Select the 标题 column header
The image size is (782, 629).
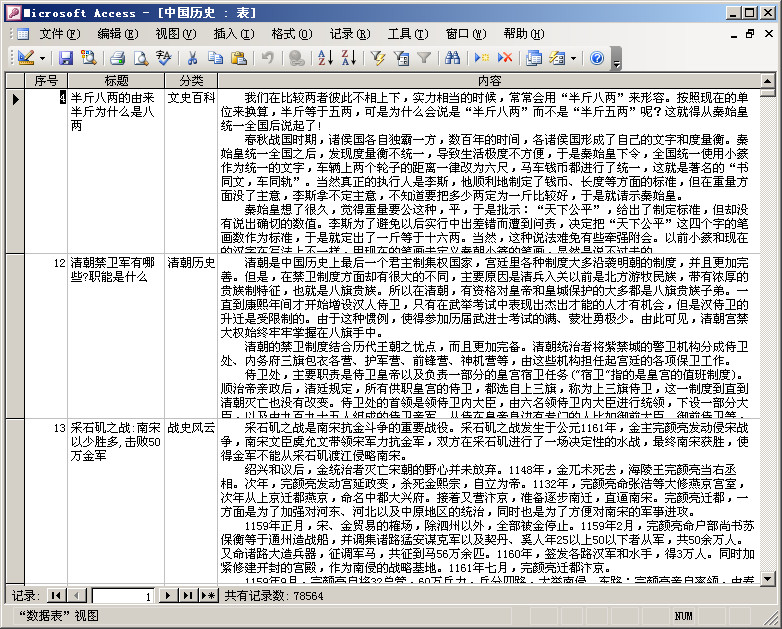(116, 80)
